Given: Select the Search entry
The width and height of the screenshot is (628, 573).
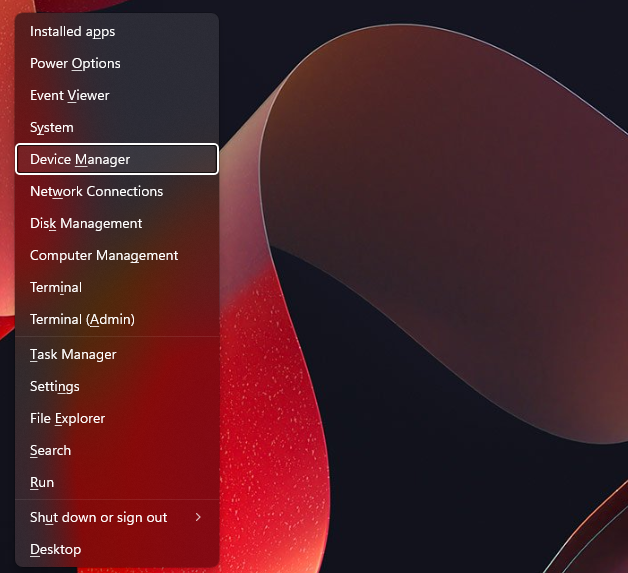Looking at the screenshot, I should (117, 451).
